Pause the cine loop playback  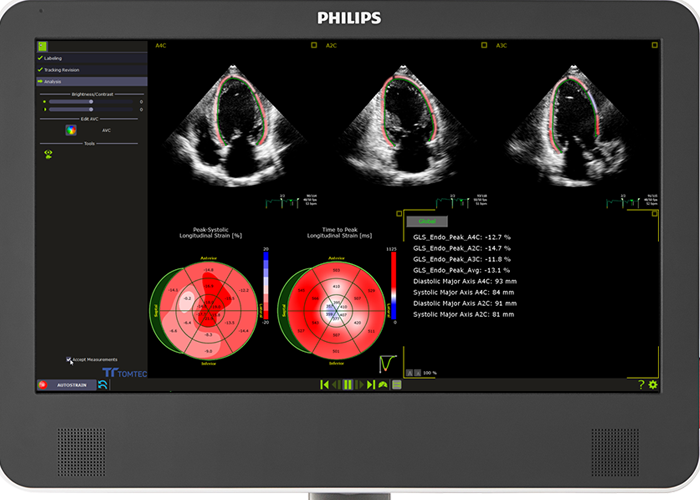pos(348,384)
